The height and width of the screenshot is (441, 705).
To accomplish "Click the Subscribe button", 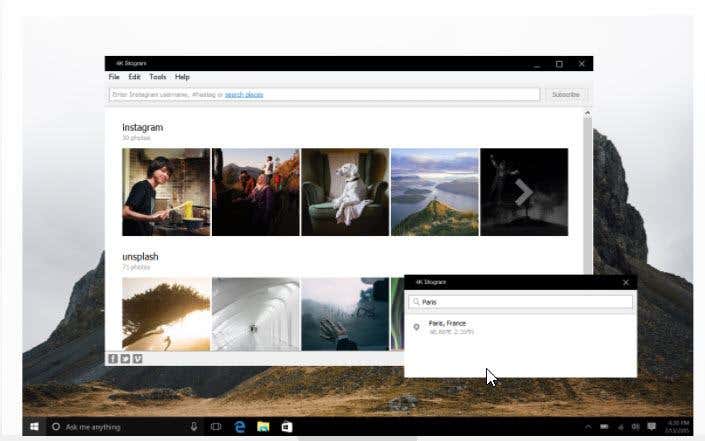I will [x=566, y=94].
